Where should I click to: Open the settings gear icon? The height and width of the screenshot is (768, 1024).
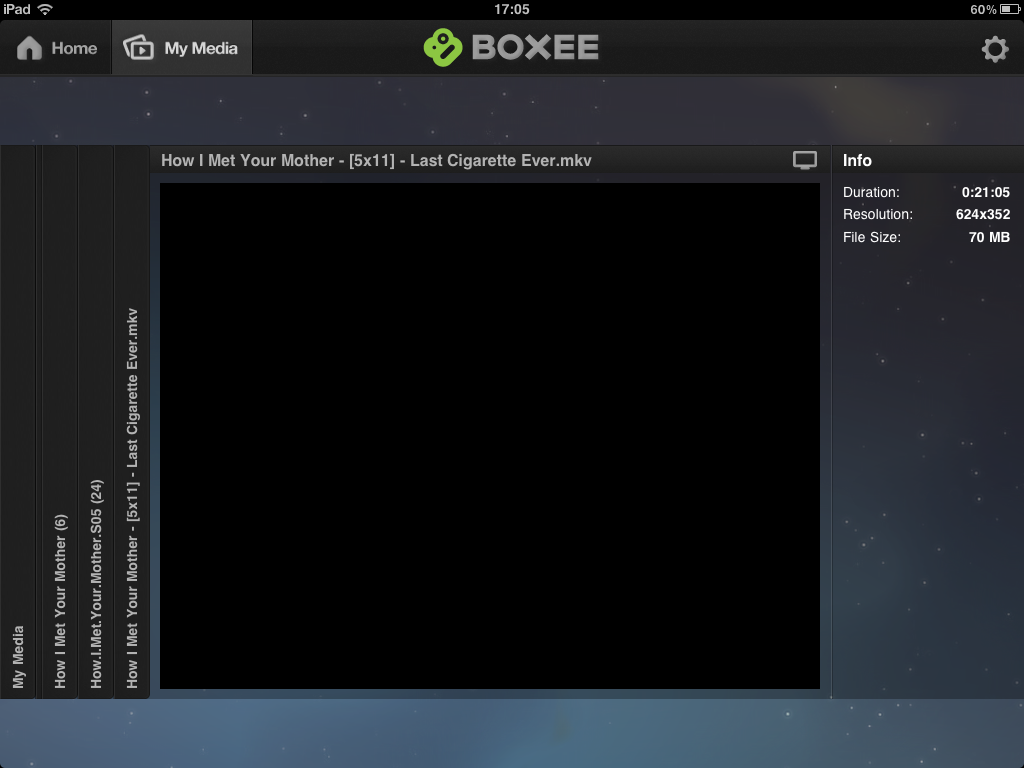[995, 49]
